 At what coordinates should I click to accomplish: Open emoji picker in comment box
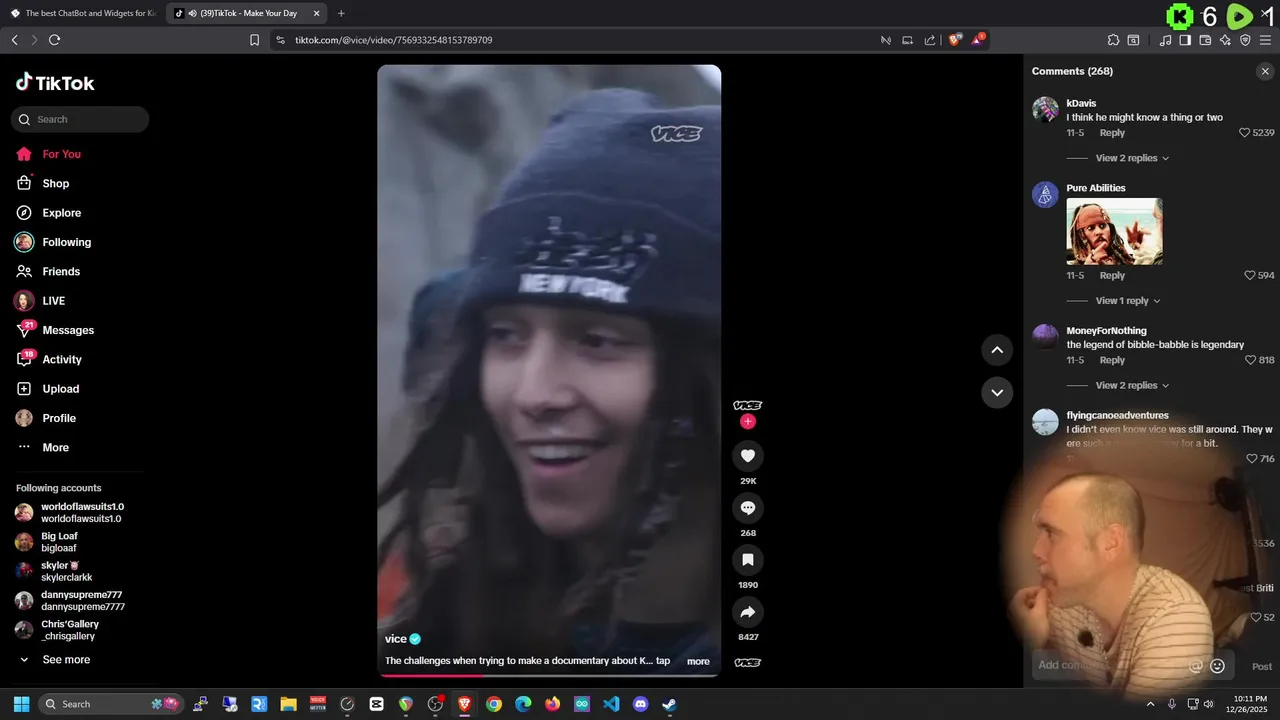click(x=1217, y=666)
